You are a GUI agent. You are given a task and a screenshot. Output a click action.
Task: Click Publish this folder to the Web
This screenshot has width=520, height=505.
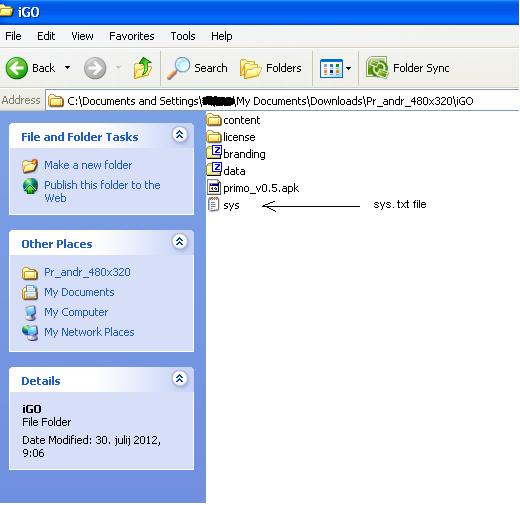102,191
